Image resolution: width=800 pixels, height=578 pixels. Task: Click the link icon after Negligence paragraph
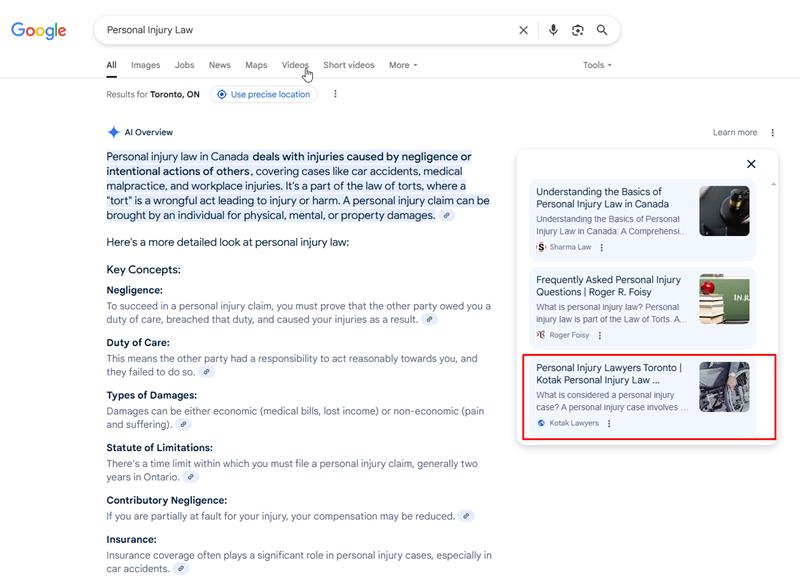coord(430,320)
